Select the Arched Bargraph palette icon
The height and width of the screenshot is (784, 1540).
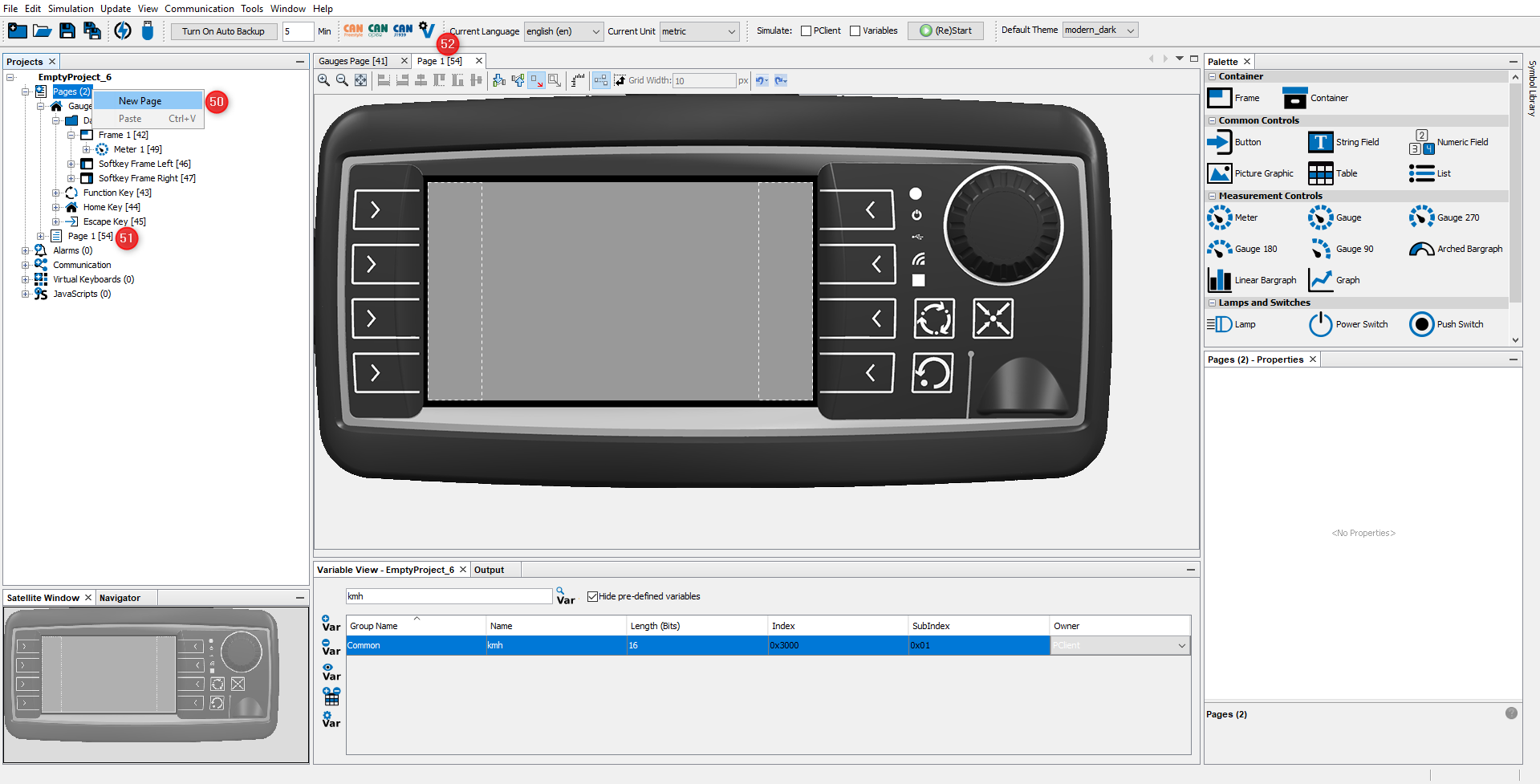[x=1421, y=249]
